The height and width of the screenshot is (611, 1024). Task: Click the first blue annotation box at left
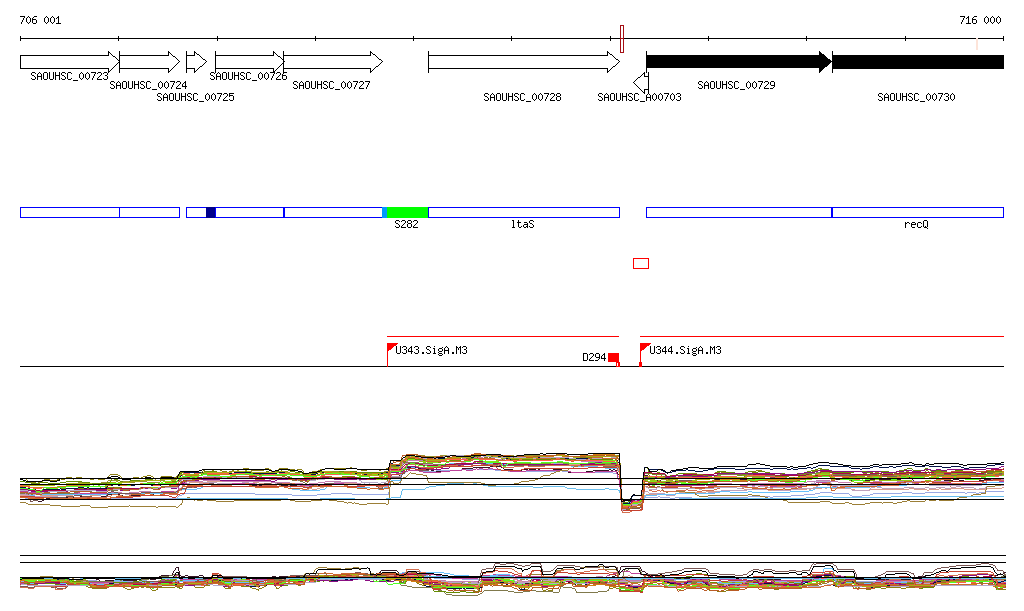point(70,212)
